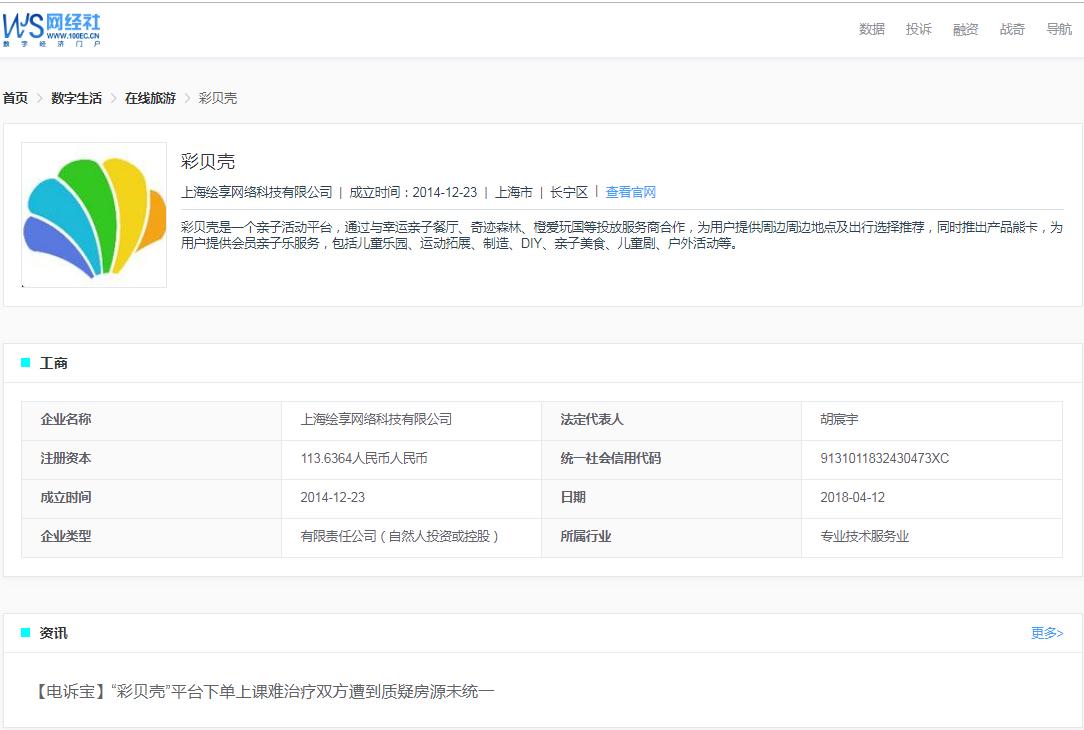Click the 日期 label
The height and width of the screenshot is (730, 1084).
pos(573,497)
